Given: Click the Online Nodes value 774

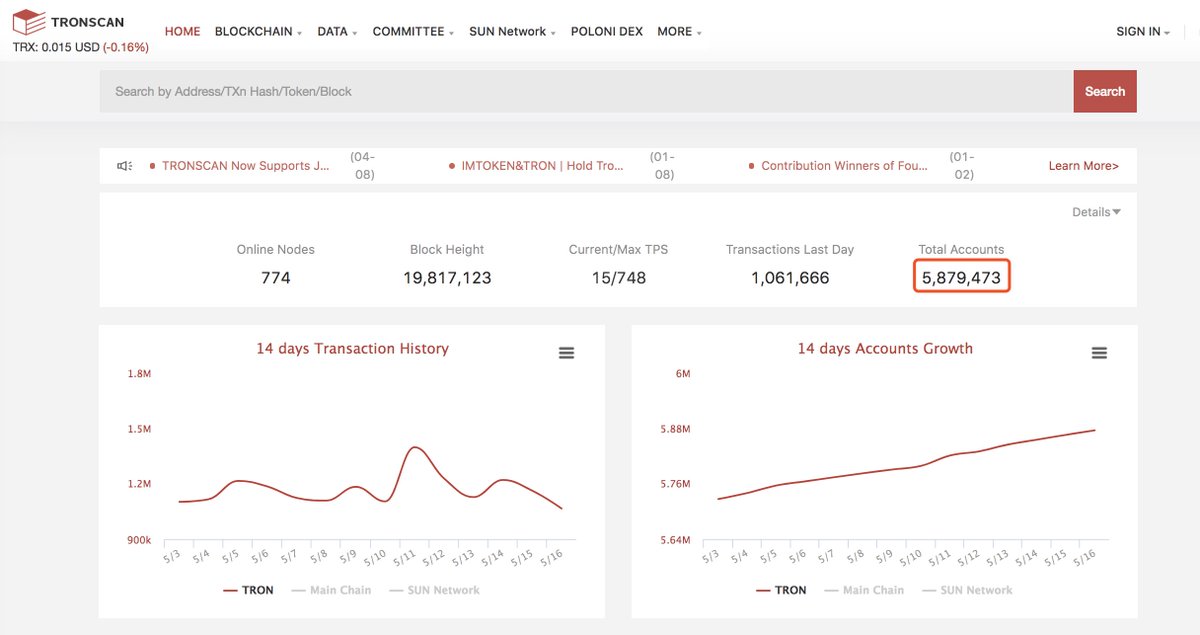Looking at the screenshot, I should coord(275,278).
